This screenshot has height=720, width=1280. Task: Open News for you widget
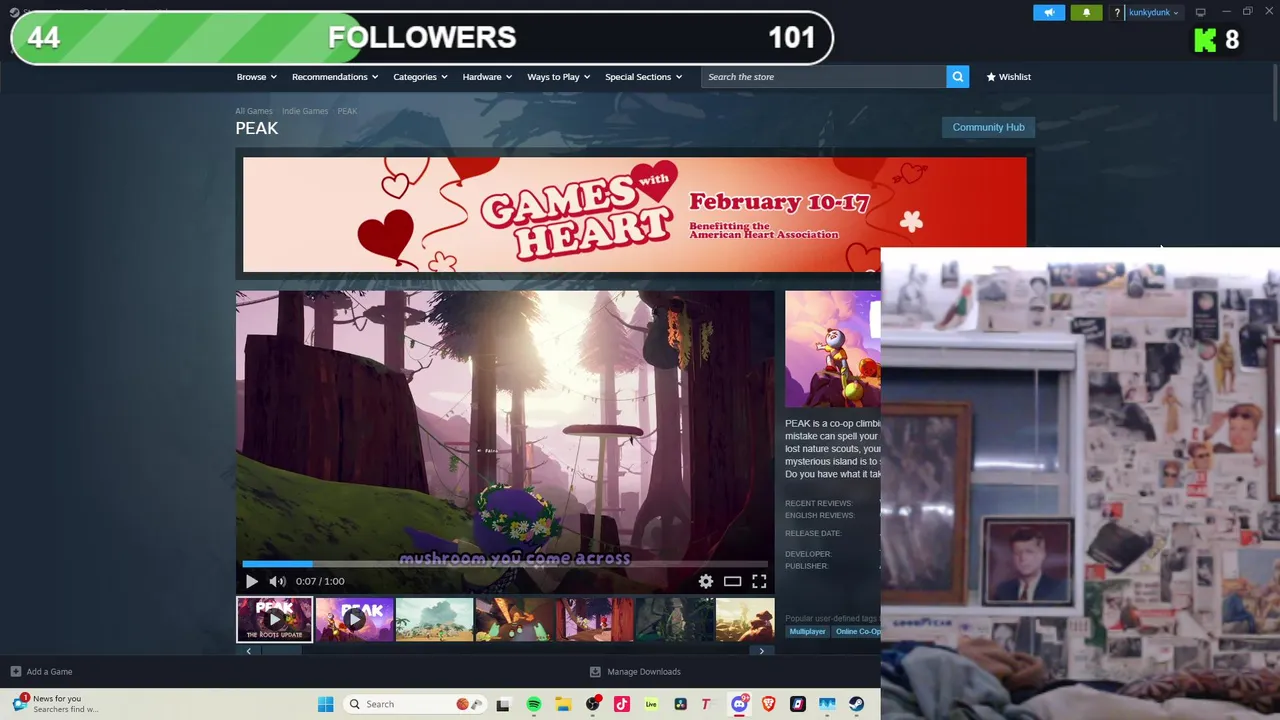coord(56,704)
